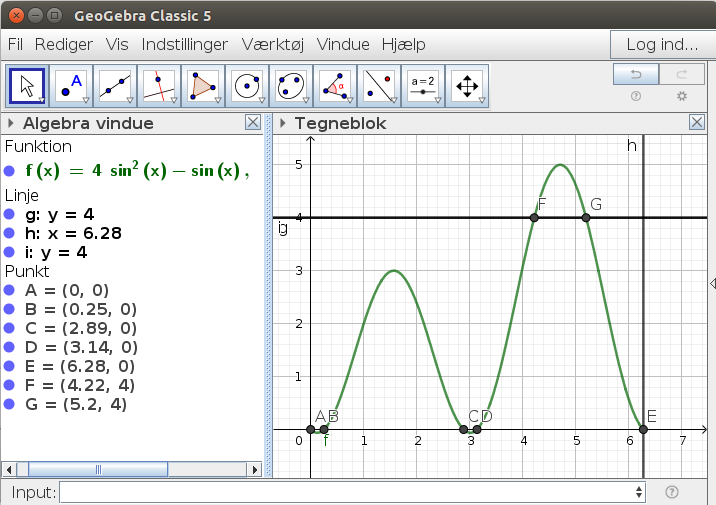Click the Log ind... button

coord(662,44)
